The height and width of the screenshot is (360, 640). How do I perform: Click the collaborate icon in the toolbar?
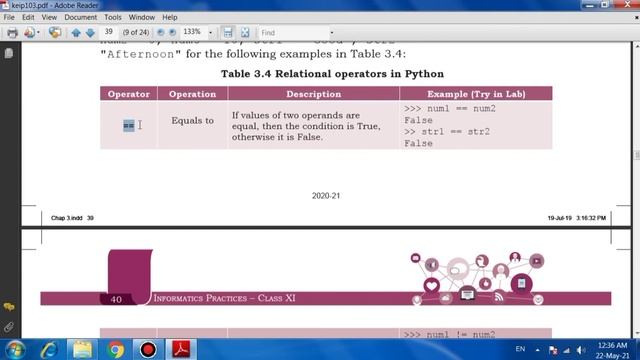[x=55, y=32]
